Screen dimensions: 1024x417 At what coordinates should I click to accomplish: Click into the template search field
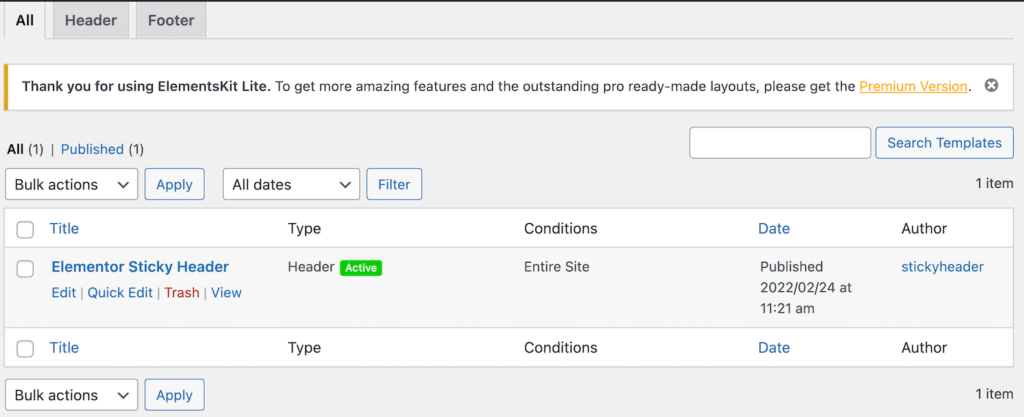pyautogui.click(x=780, y=143)
